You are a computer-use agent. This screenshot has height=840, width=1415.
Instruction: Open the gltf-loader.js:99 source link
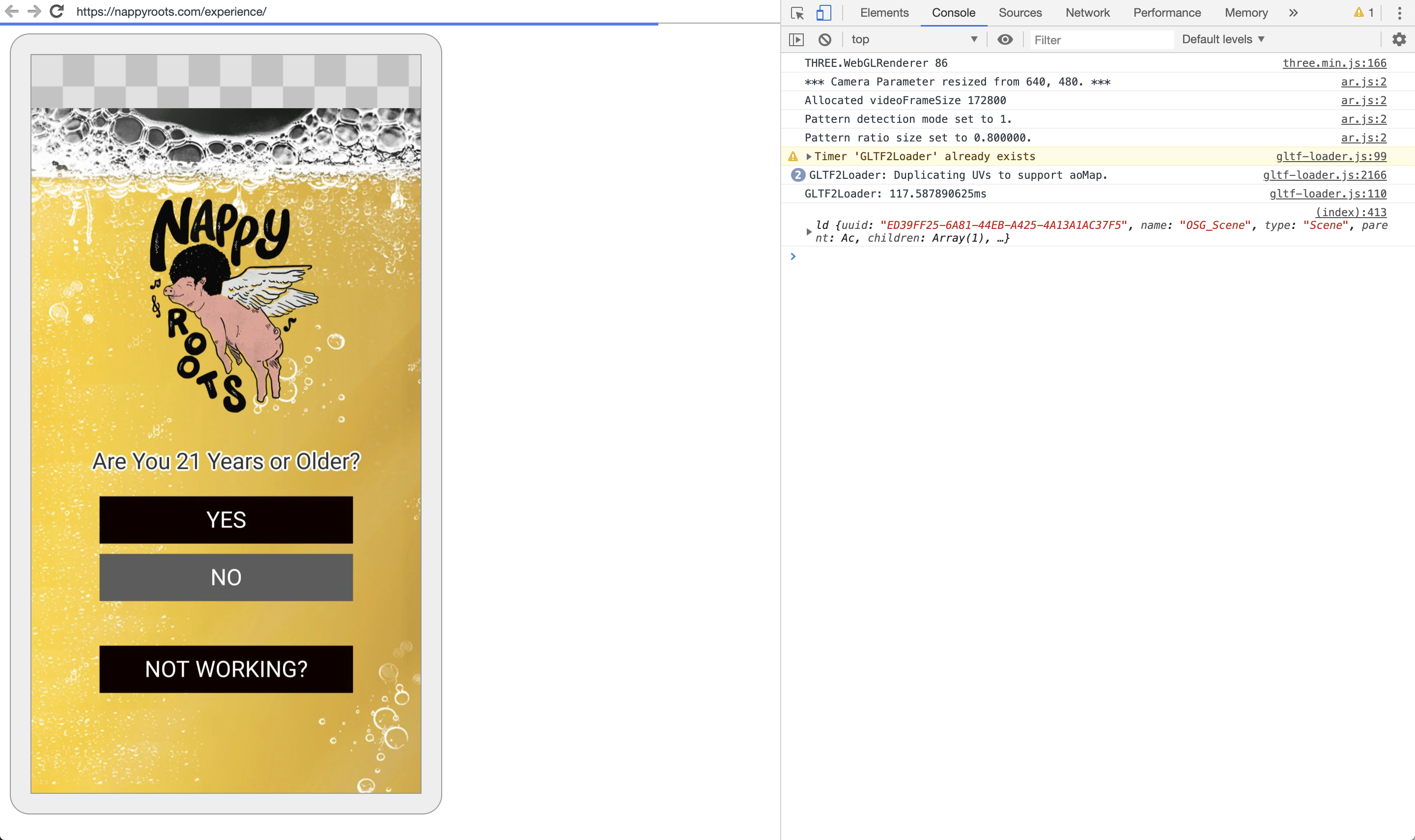coord(1330,156)
